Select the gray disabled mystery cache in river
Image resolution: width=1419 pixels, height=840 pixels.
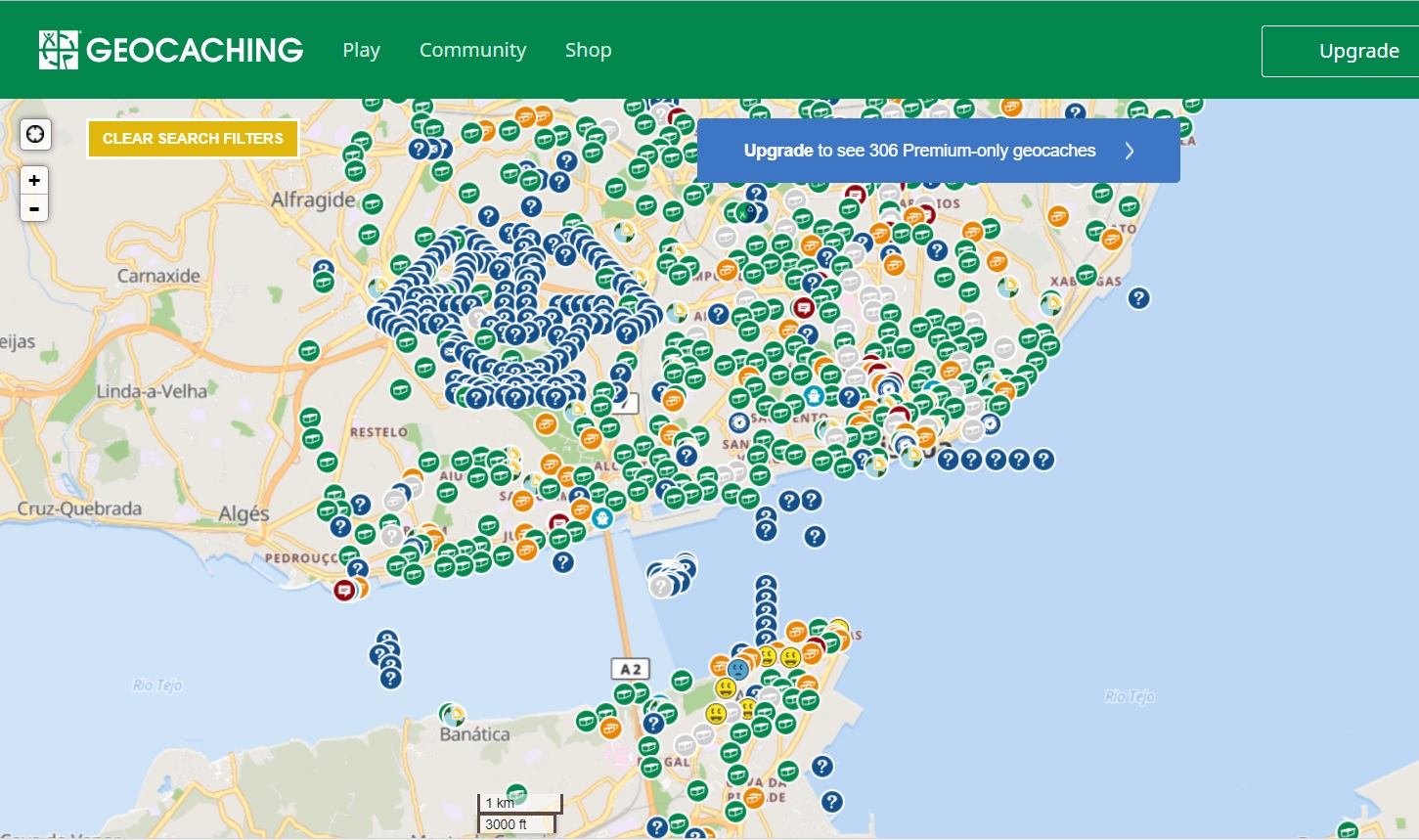tap(662, 586)
